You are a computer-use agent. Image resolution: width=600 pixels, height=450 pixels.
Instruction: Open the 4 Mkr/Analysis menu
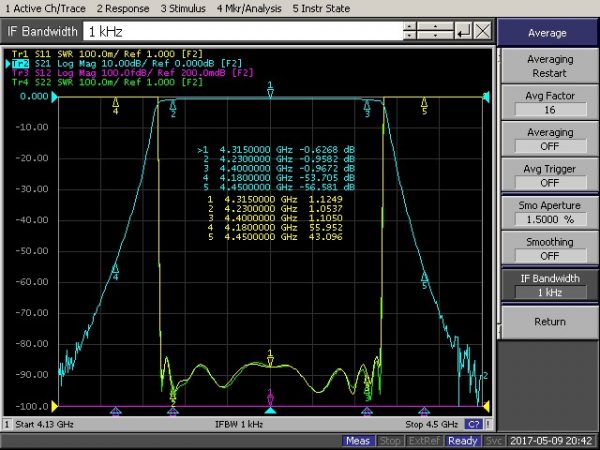[x=249, y=7]
